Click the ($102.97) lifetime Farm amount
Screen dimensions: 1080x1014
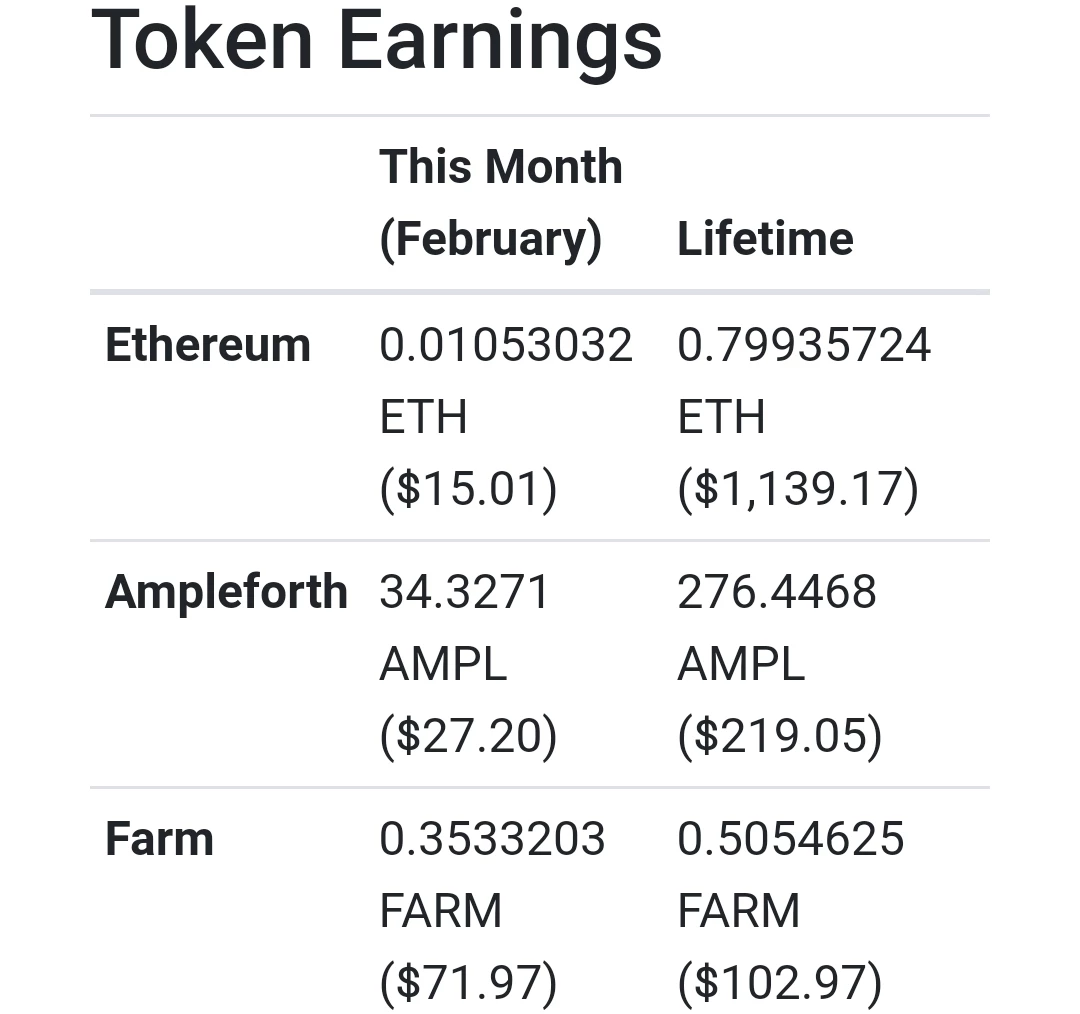pyautogui.click(x=780, y=982)
